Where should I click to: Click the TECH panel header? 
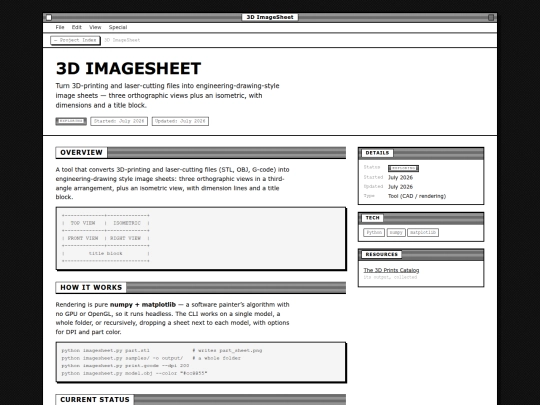point(372,218)
